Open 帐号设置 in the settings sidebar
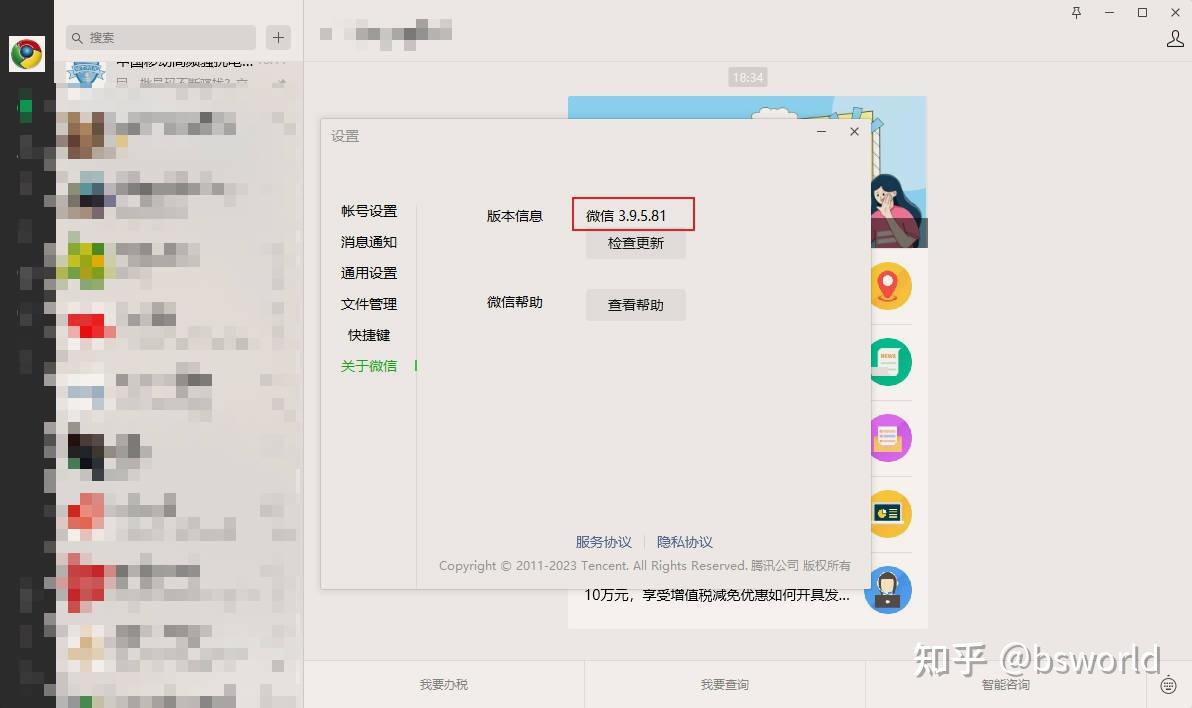Image resolution: width=1192 pixels, height=708 pixels. [x=368, y=211]
